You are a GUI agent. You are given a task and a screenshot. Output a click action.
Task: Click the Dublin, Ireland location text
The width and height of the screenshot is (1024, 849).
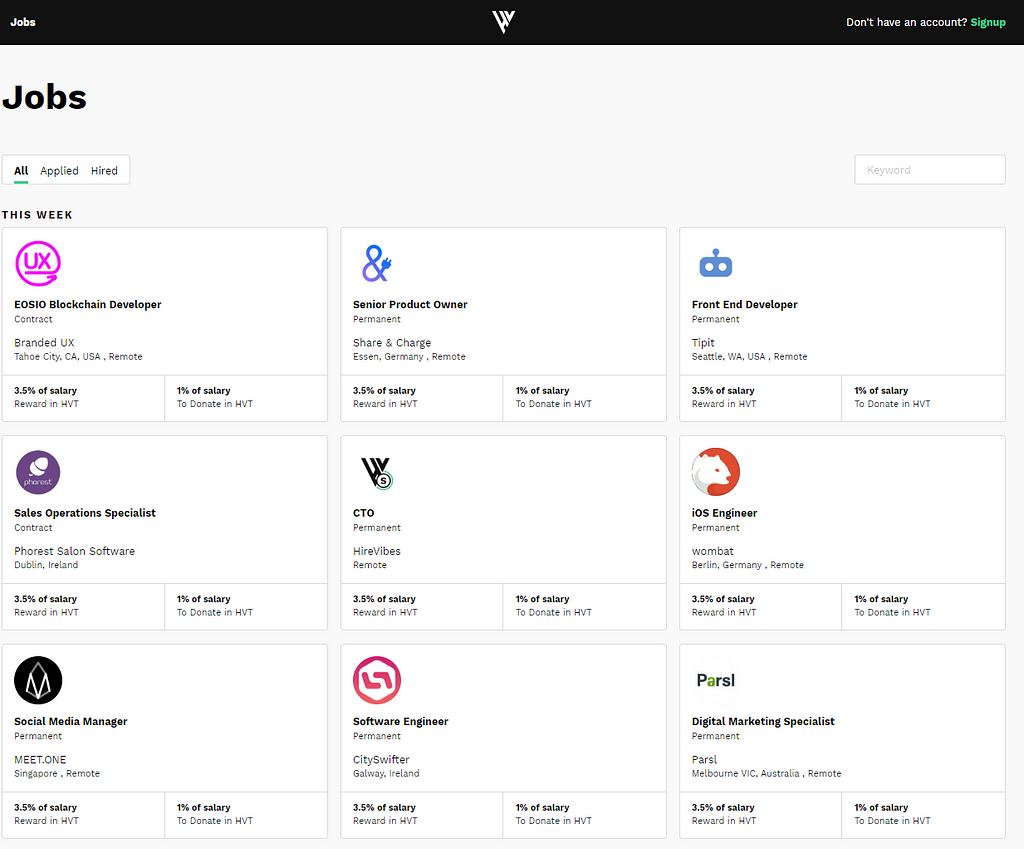point(46,565)
